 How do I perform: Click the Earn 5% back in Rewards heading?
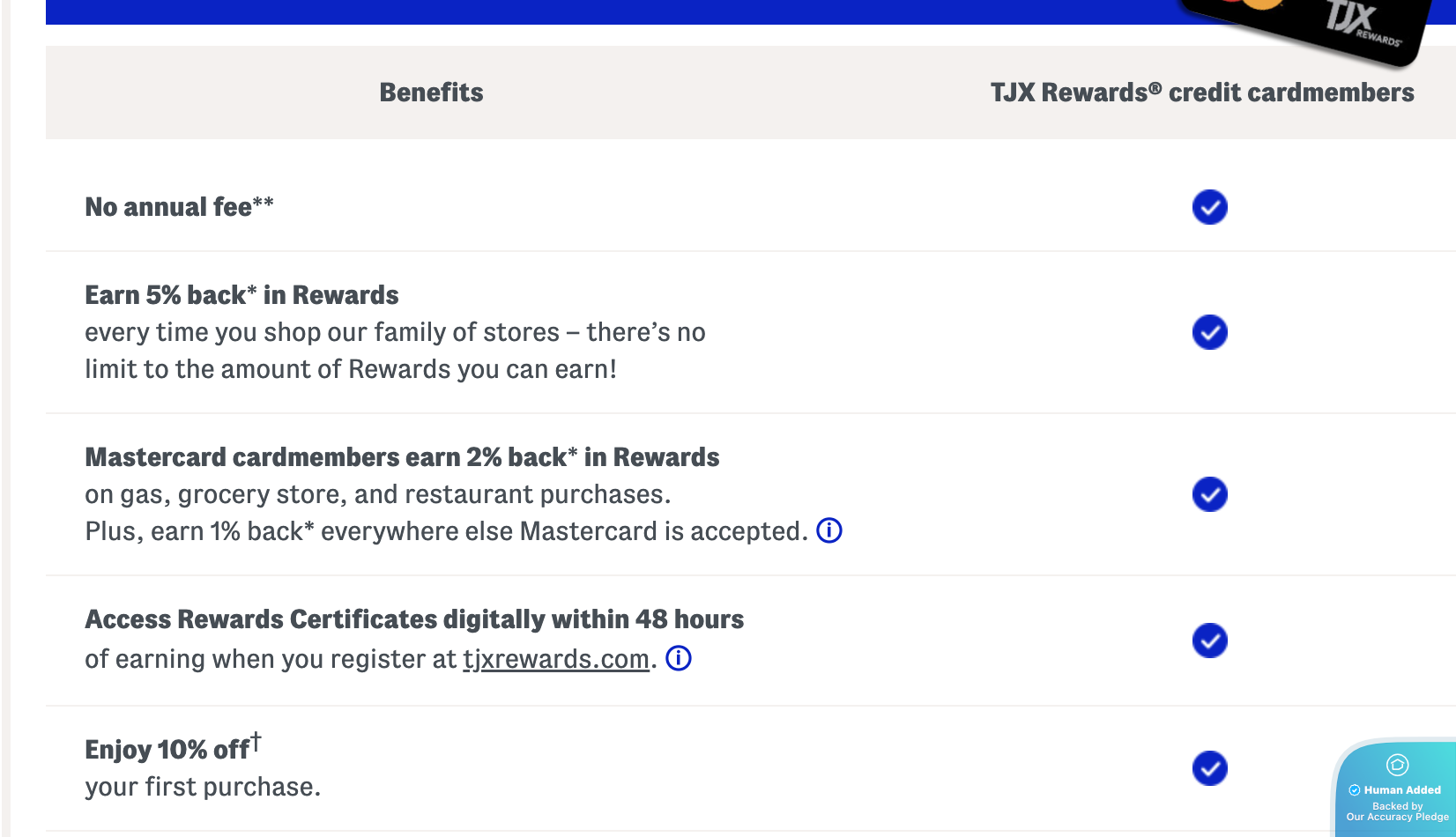point(241,295)
